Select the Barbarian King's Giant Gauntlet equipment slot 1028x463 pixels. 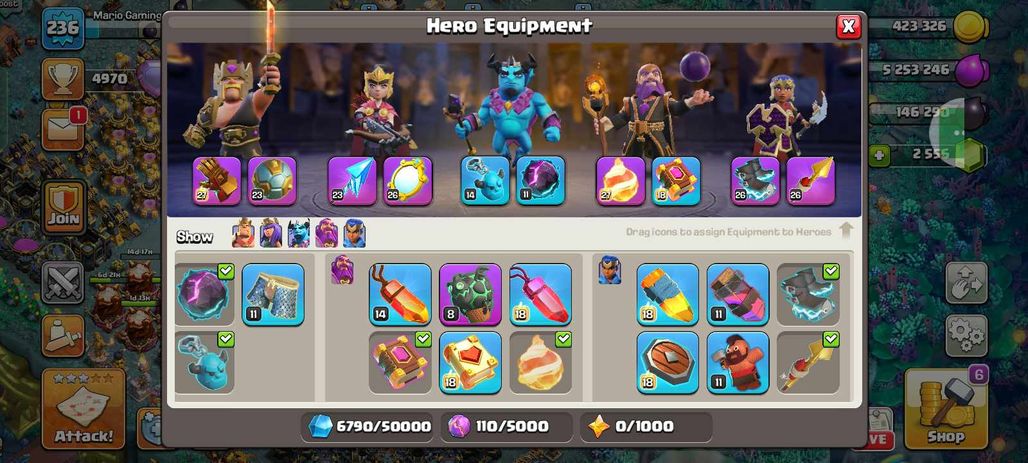216,180
